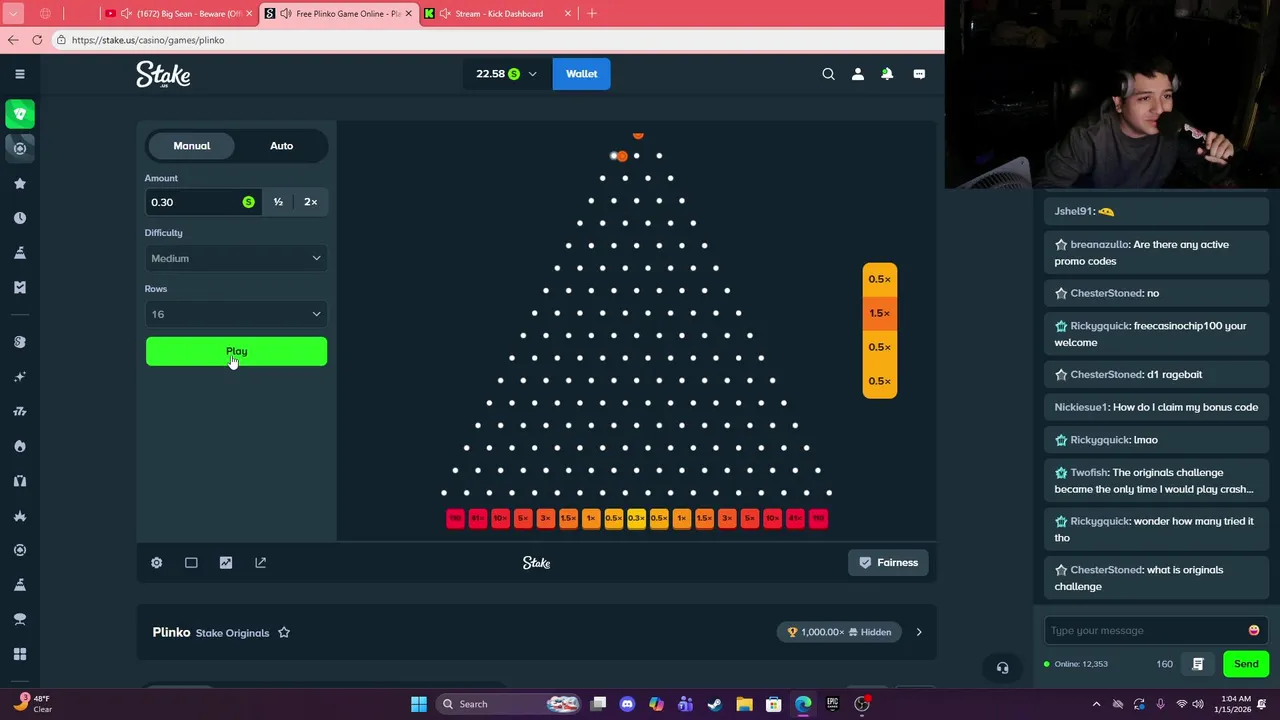This screenshot has height=720, width=1280.
Task: Show hidden system tray icons
Action: click(x=1096, y=704)
